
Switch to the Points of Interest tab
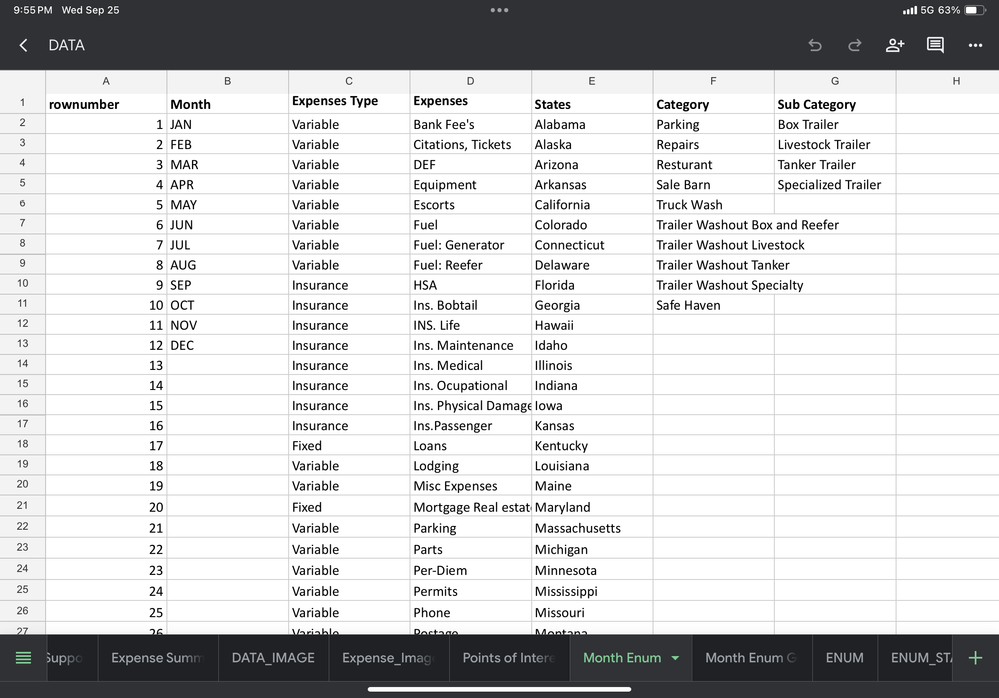point(509,658)
